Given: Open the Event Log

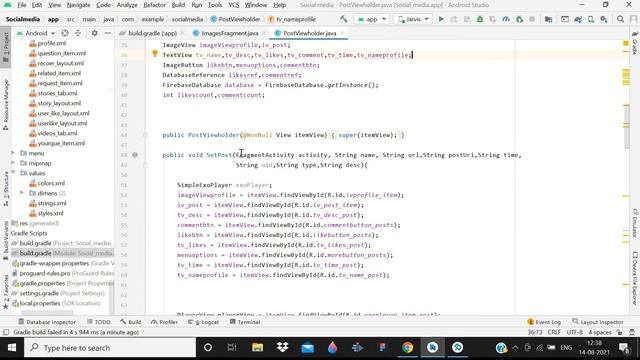Looking at the screenshot, I should (x=544, y=322).
